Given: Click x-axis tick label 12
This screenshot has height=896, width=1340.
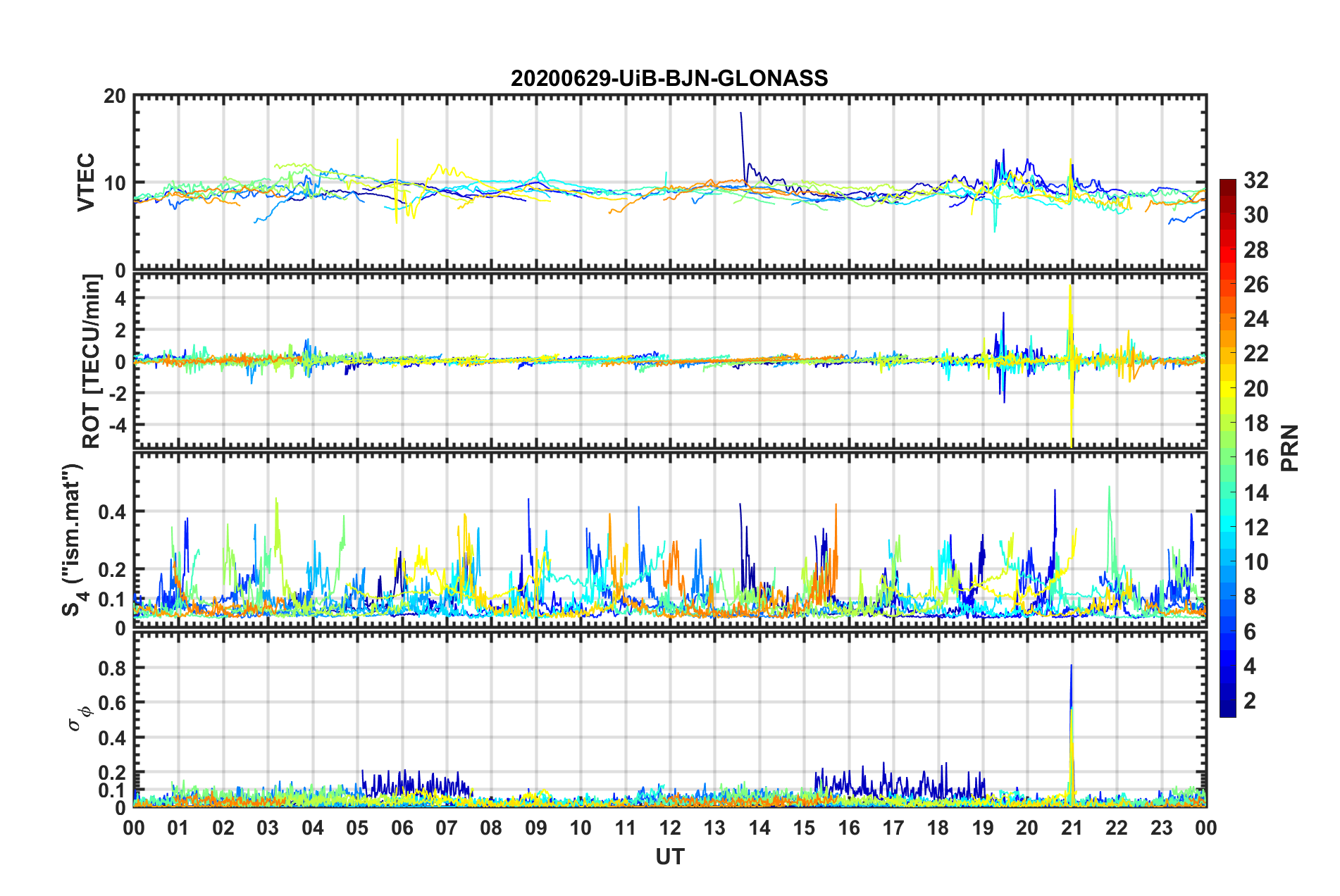Looking at the screenshot, I should [x=670, y=828].
